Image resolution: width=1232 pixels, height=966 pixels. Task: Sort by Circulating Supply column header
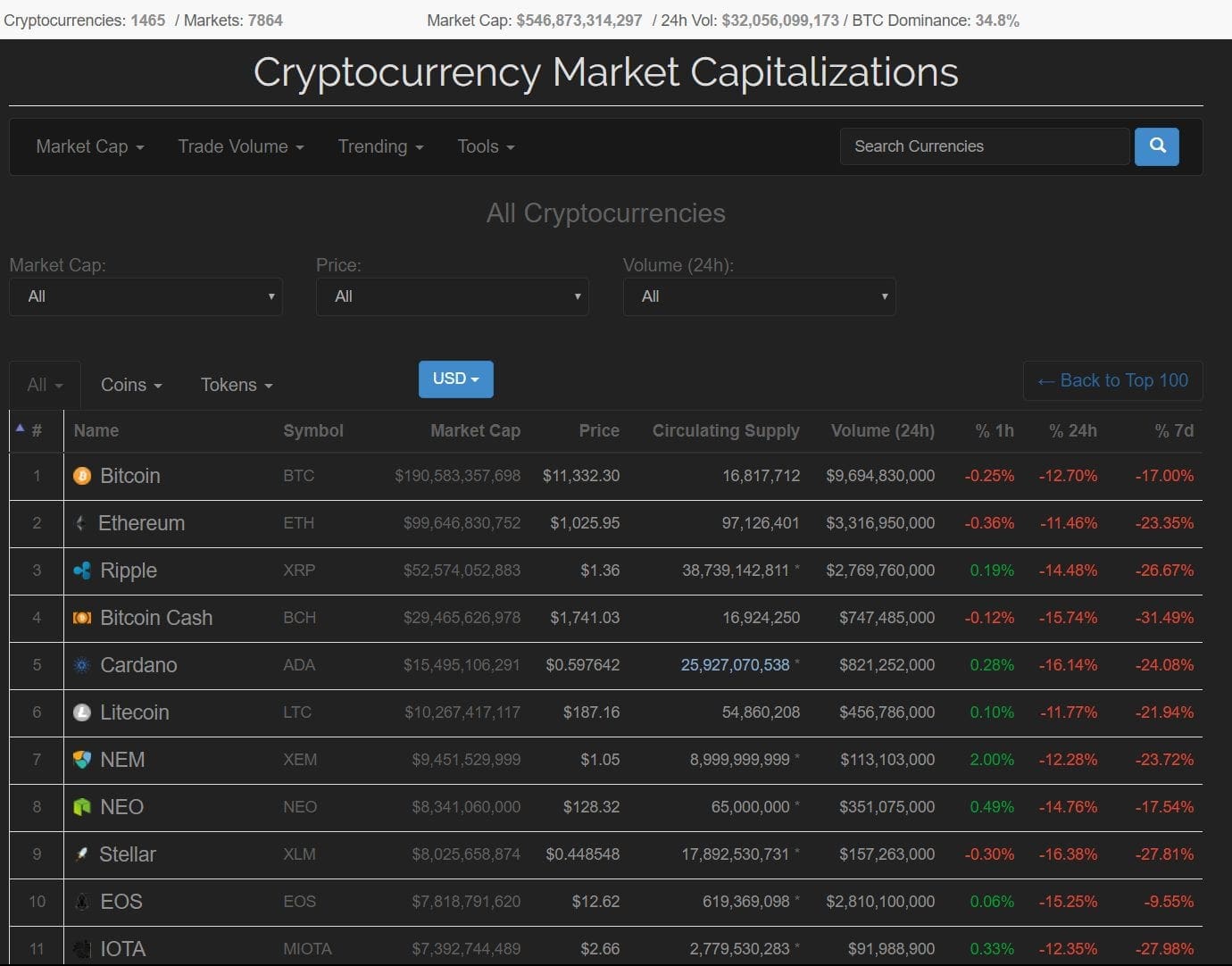coord(726,430)
